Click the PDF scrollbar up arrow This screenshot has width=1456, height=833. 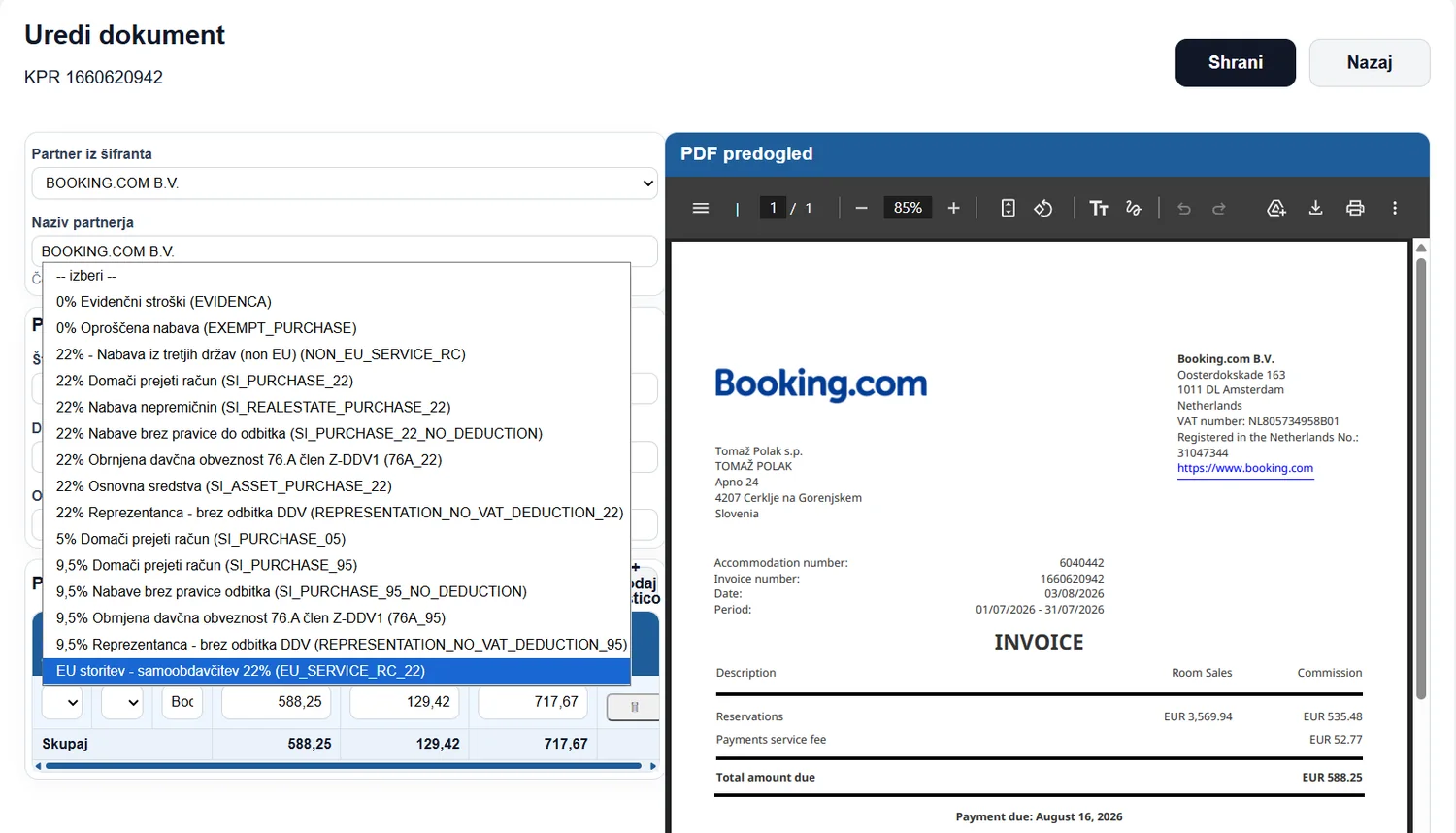pos(1421,248)
